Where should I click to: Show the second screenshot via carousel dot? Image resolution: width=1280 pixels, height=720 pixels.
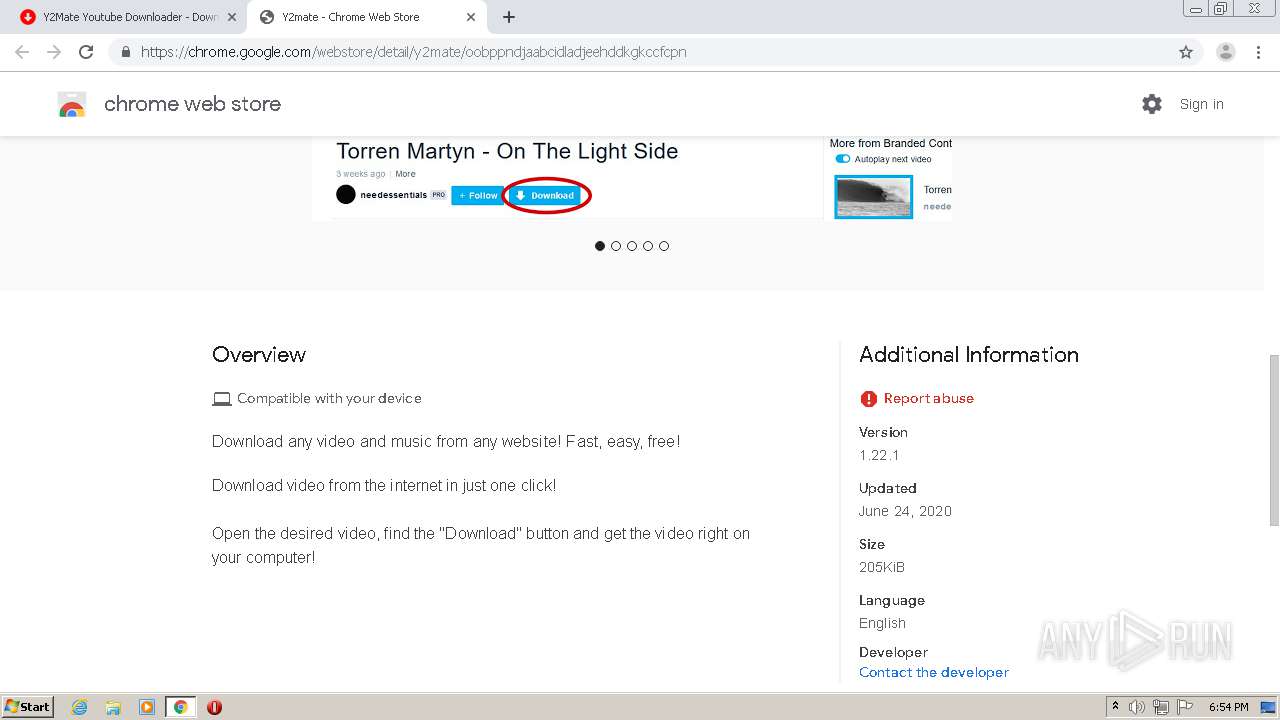point(616,246)
